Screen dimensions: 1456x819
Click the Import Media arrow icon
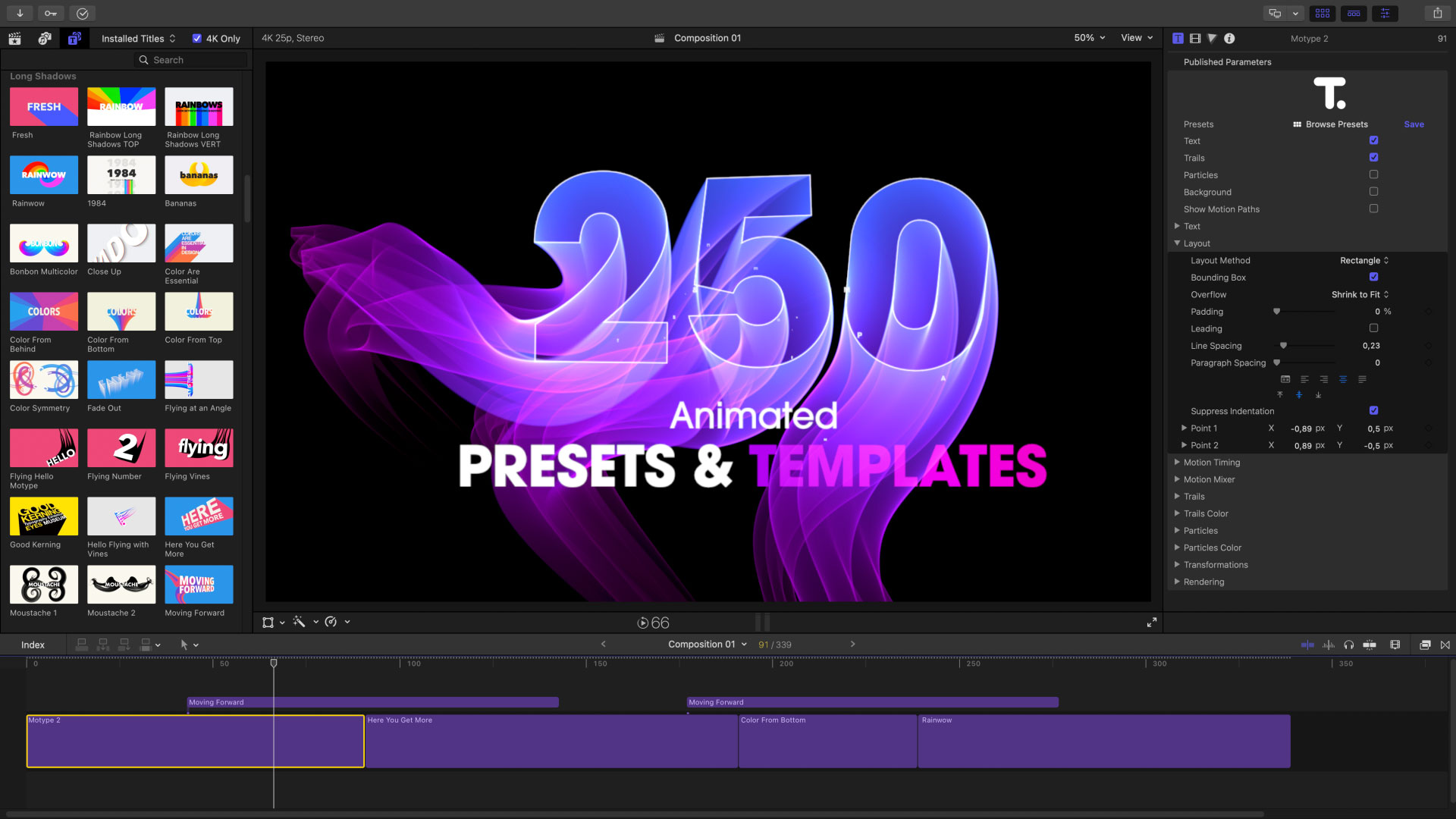20,13
